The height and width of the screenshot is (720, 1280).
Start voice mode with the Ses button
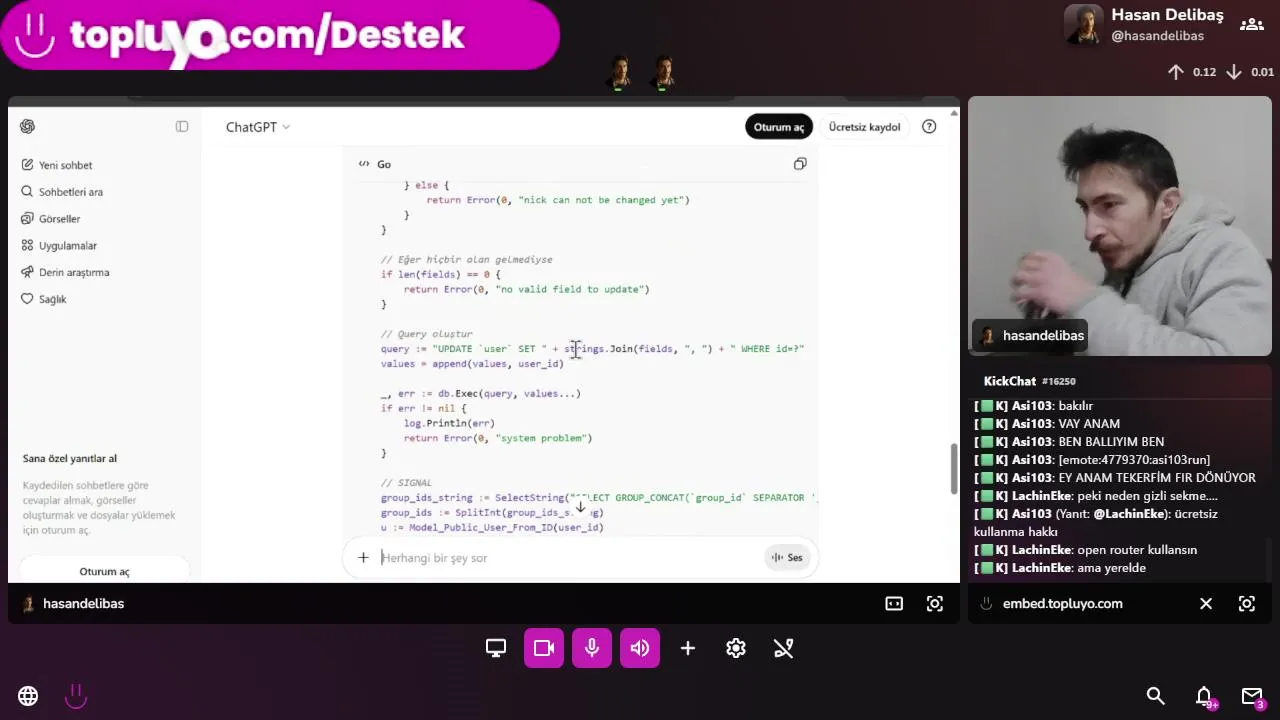pos(787,558)
